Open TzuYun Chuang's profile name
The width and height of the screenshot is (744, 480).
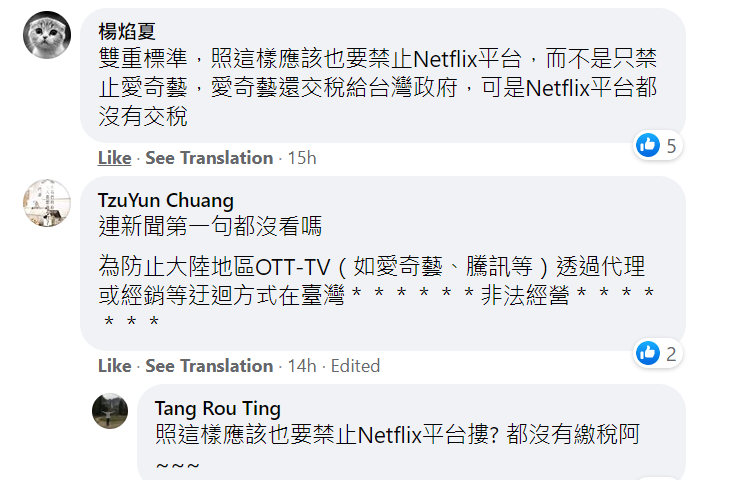pyautogui.click(x=166, y=200)
